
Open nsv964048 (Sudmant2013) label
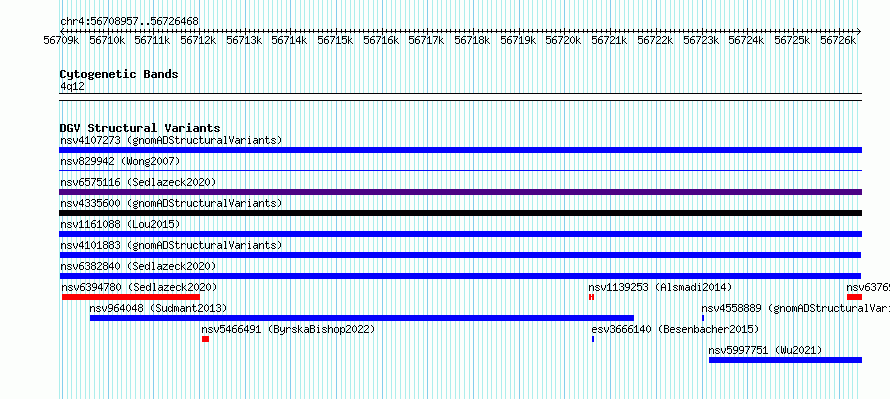pos(158,308)
